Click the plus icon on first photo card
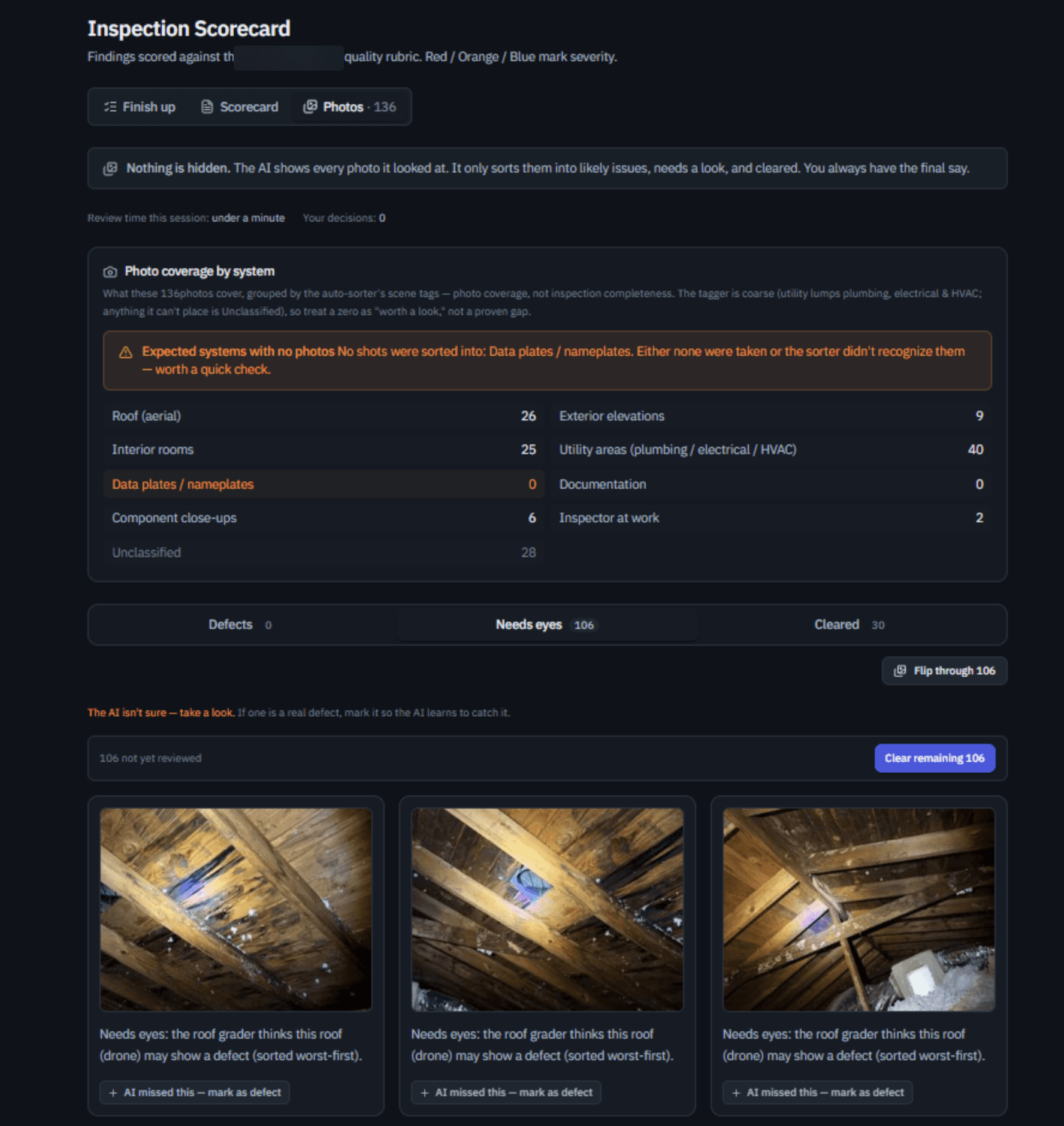1064x1126 pixels. [x=113, y=1092]
